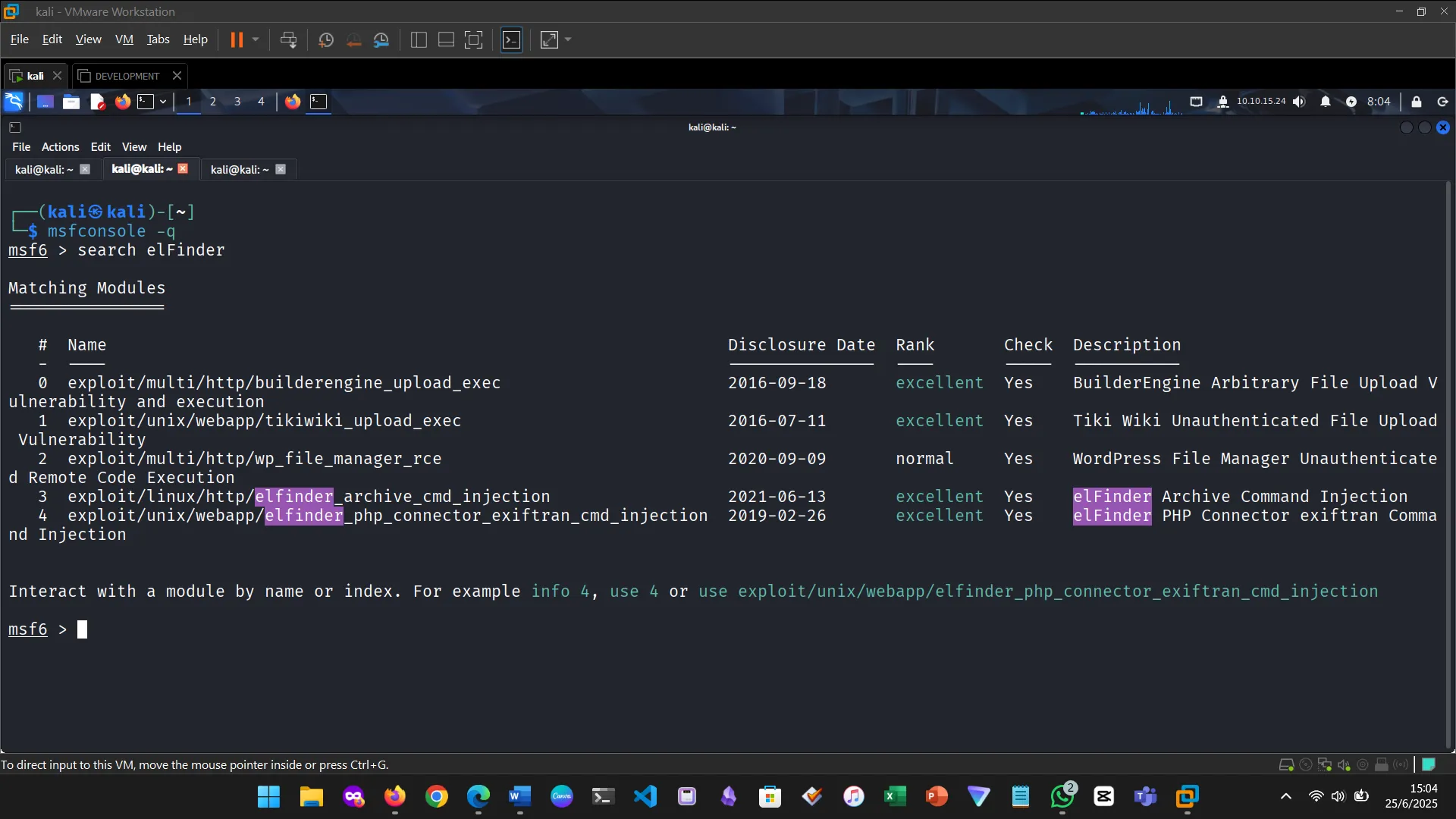Expand the stretch guest dropdown arrow
Image resolution: width=1456 pixels, height=819 pixels.
point(568,40)
